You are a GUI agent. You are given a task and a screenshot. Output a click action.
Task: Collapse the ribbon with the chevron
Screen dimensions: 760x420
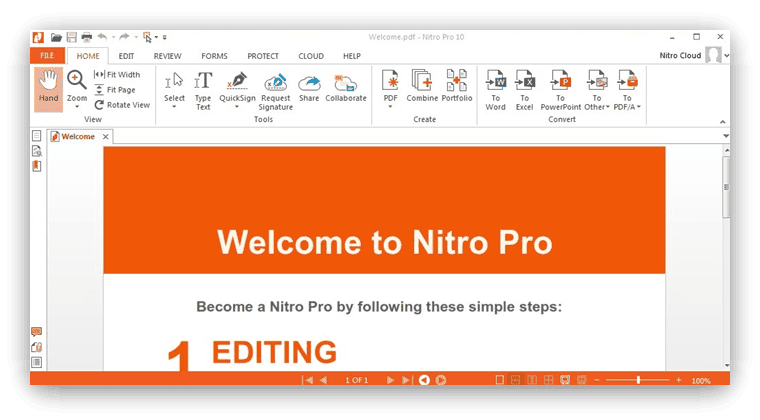pyautogui.click(x=722, y=122)
